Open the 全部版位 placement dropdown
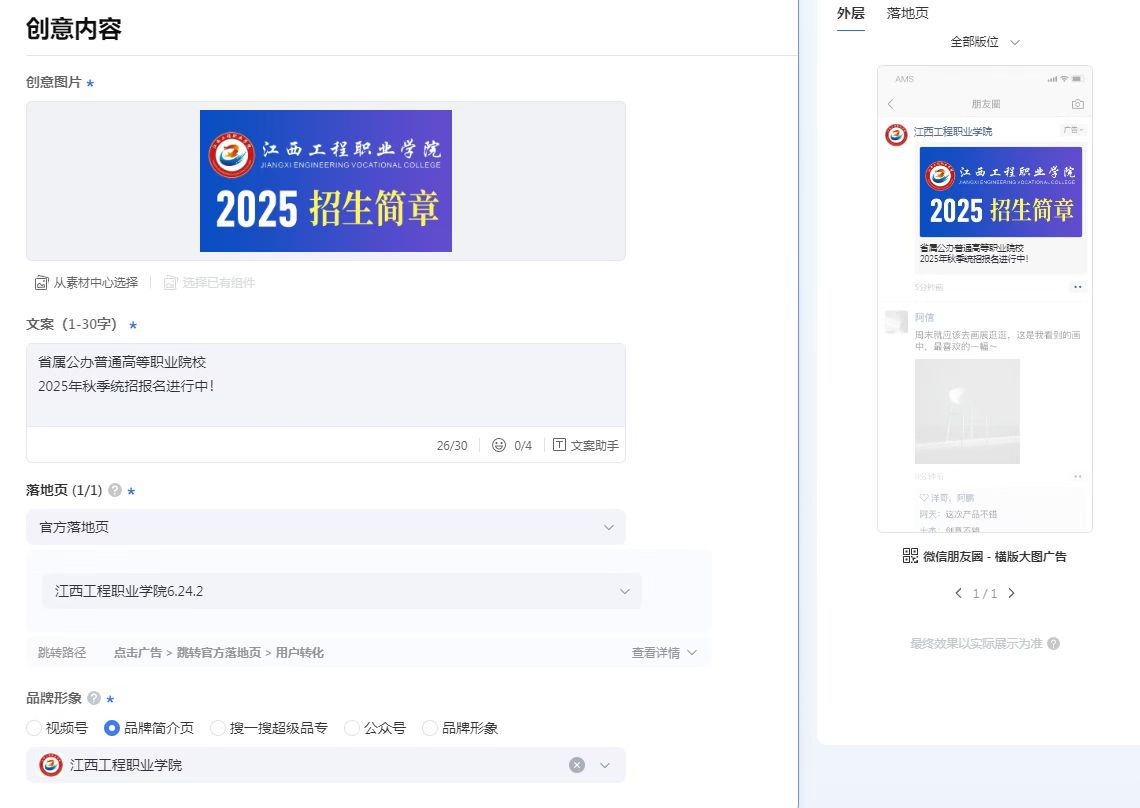 tap(985, 42)
